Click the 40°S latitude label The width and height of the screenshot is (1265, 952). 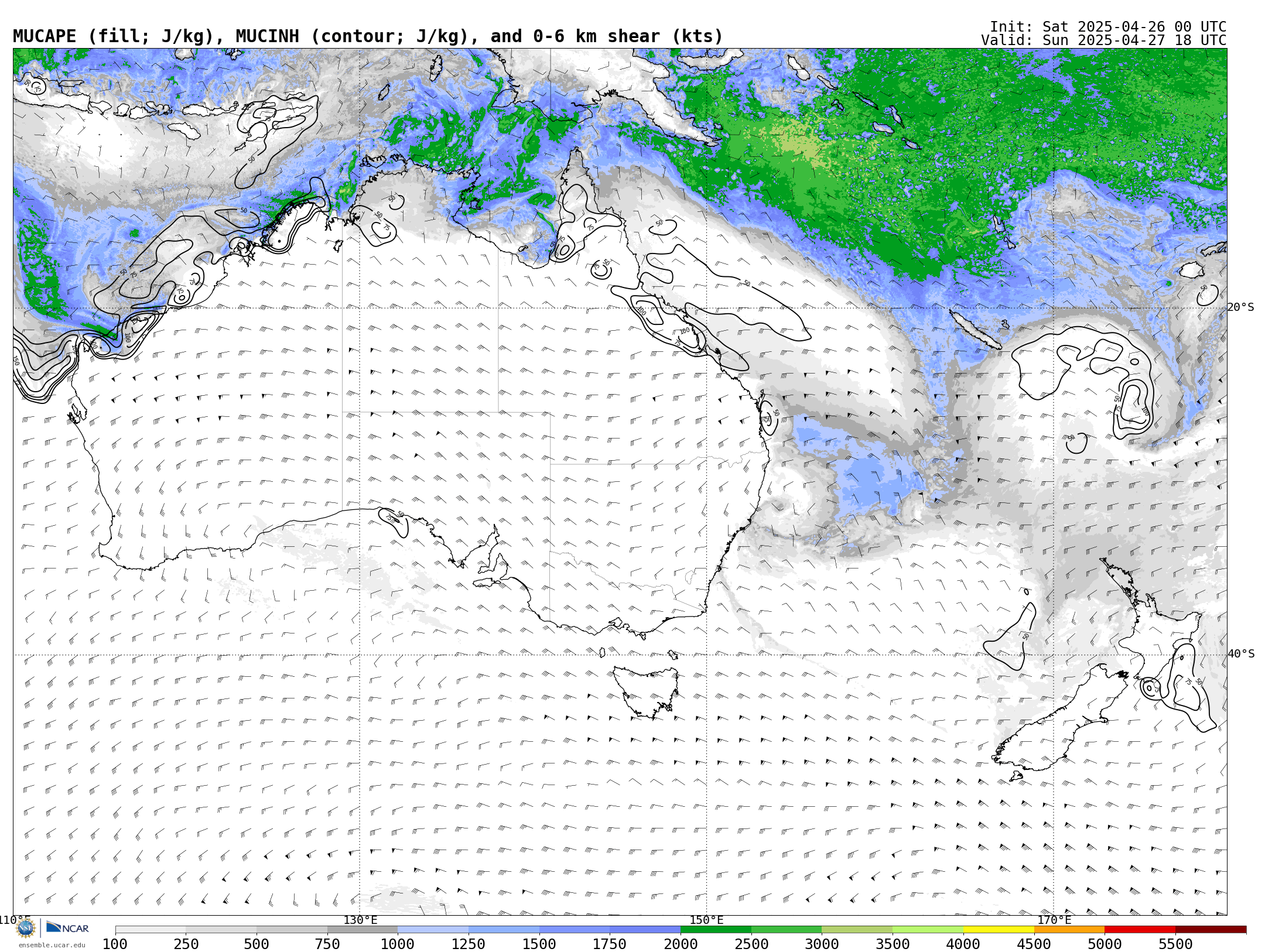1241,654
